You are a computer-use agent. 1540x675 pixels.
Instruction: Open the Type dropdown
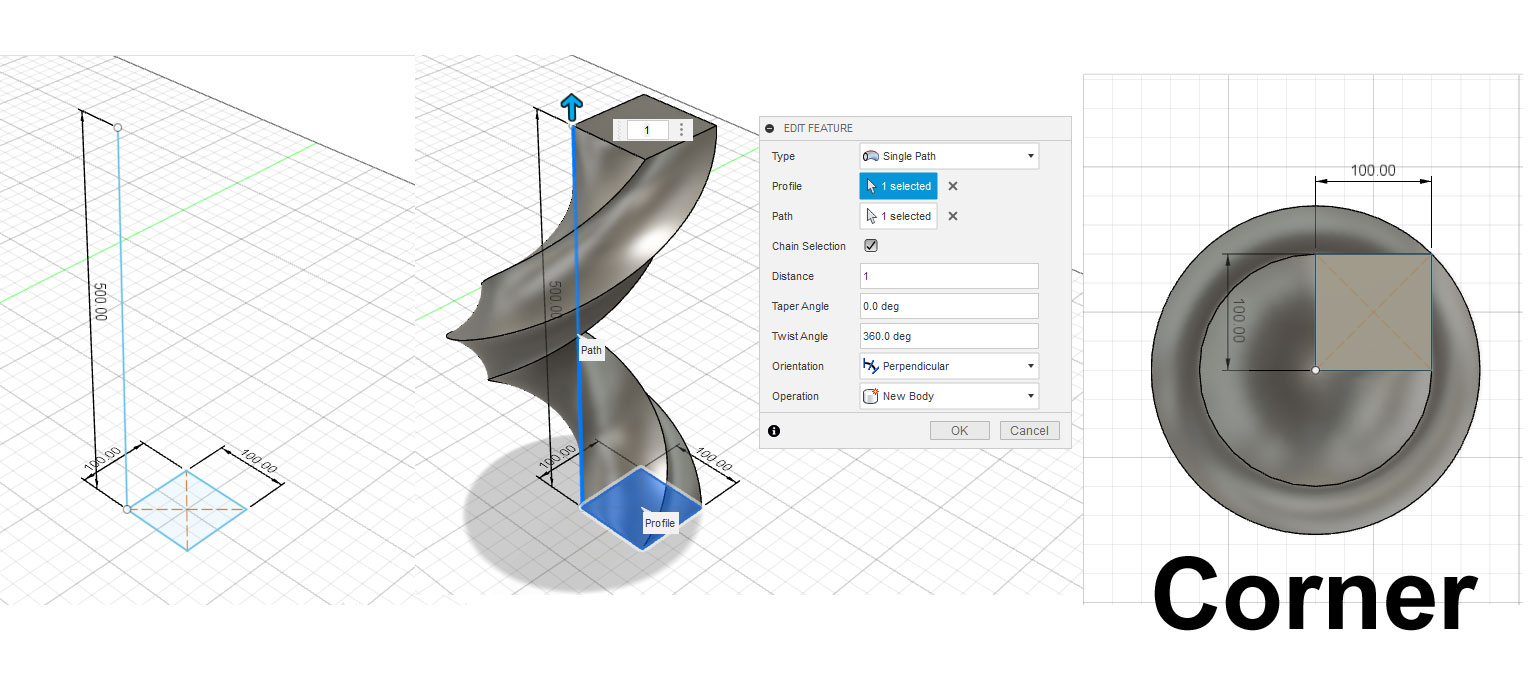[1031, 156]
